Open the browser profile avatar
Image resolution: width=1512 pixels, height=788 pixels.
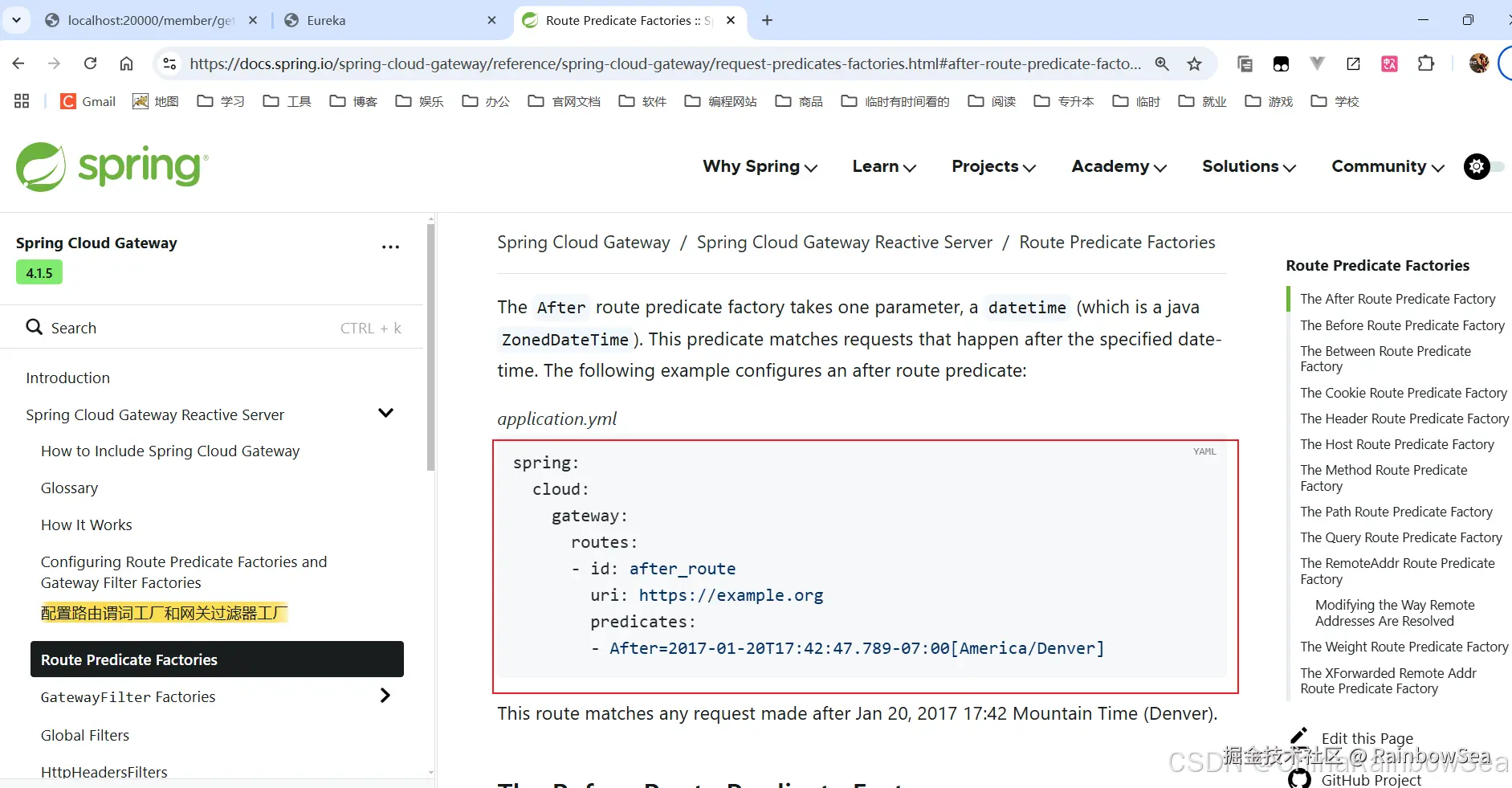point(1478,63)
